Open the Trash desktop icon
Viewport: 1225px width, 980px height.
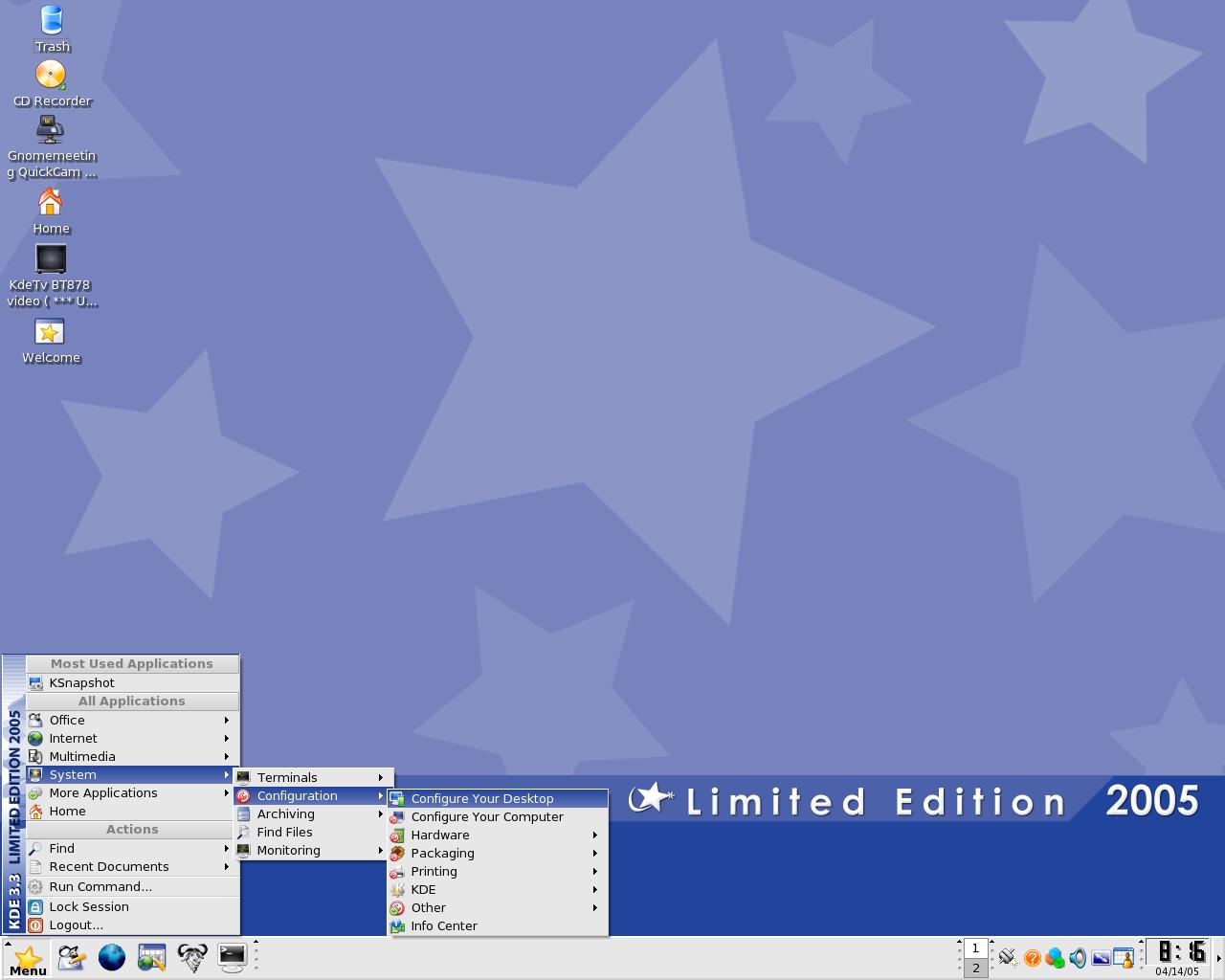coord(52,29)
